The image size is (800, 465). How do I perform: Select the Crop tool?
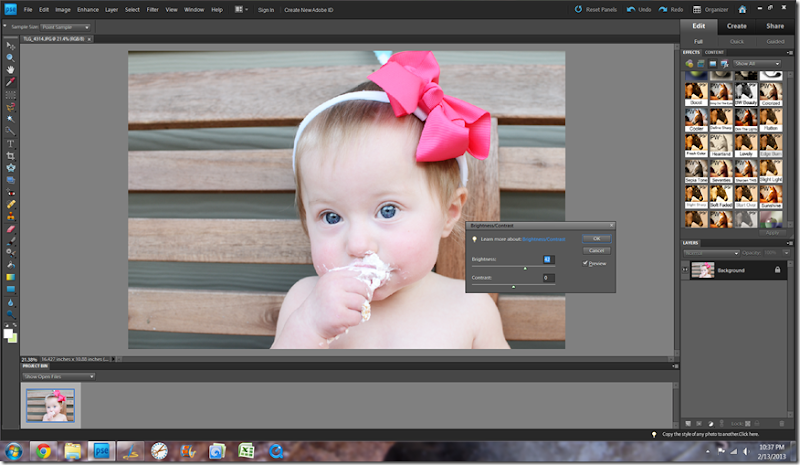pyautogui.click(x=11, y=155)
